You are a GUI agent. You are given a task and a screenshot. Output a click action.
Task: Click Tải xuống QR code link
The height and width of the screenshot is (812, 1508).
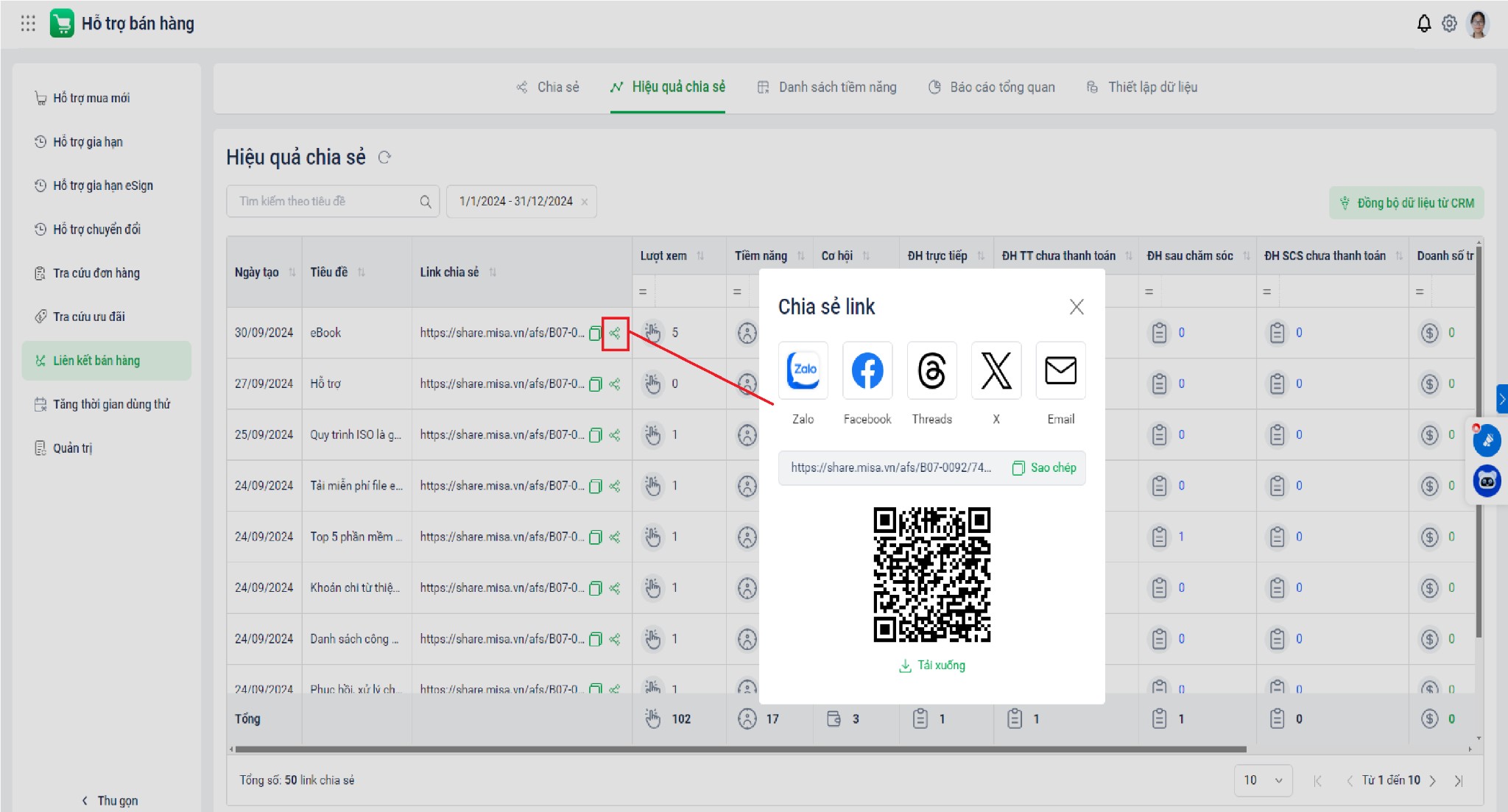(932, 666)
